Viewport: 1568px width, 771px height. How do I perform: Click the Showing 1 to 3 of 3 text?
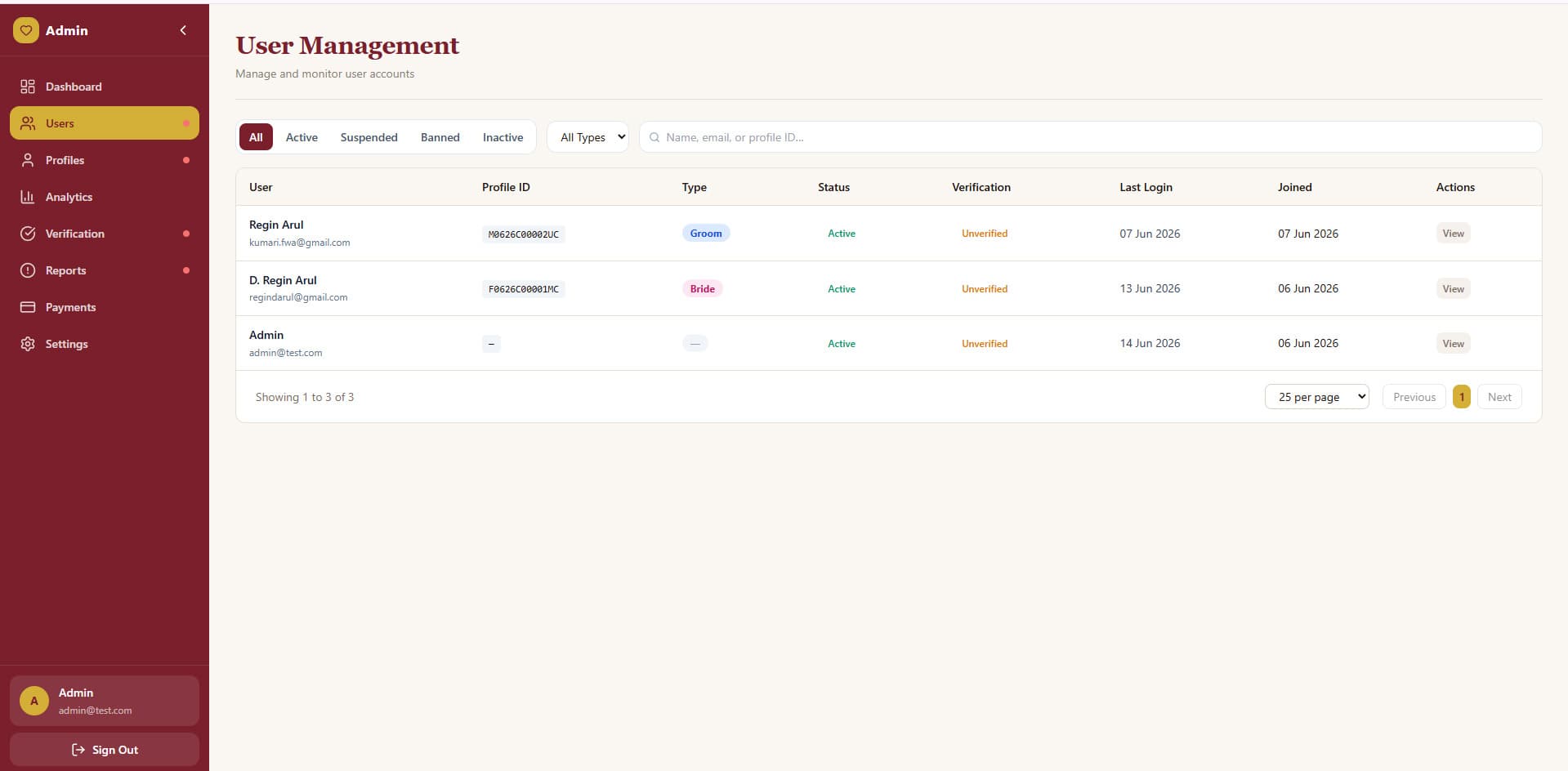coord(305,397)
